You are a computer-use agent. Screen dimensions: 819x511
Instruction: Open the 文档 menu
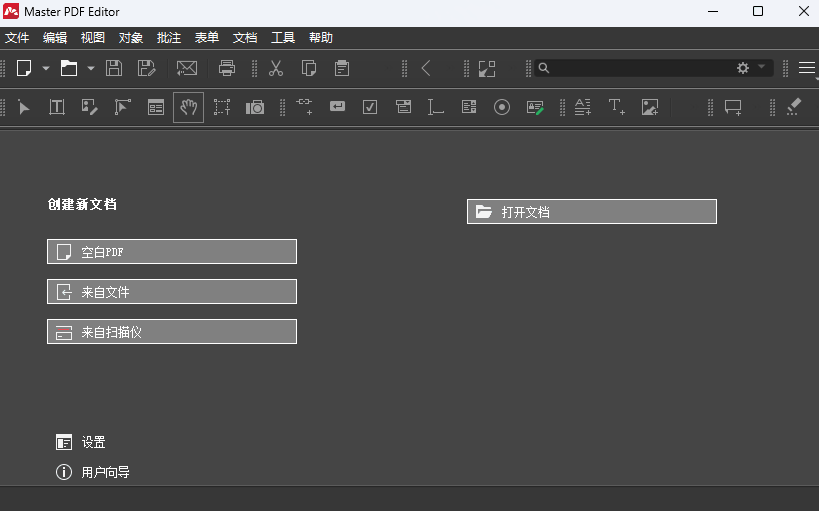(x=245, y=38)
